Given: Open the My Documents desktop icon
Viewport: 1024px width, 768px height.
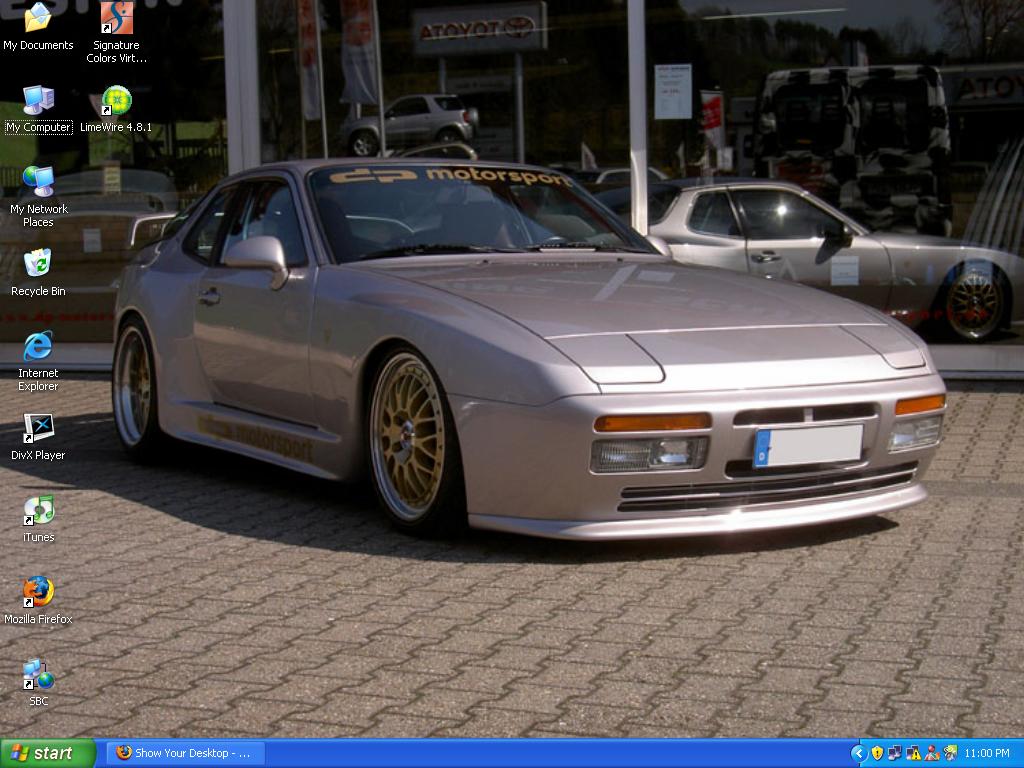Looking at the screenshot, I should (38, 18).
